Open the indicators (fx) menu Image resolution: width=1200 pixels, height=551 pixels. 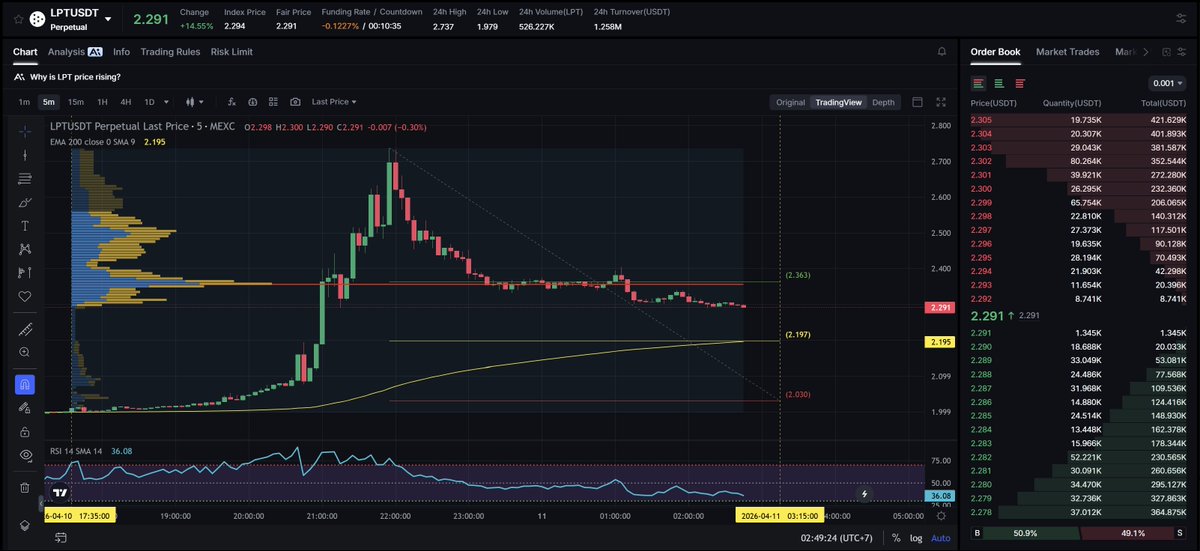coord(231,102)
